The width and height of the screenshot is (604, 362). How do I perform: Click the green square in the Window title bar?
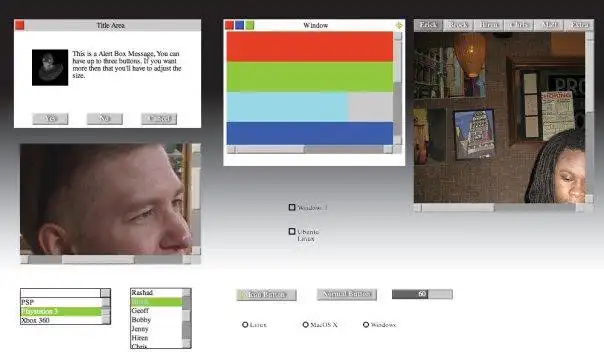(x=250, y=25)
